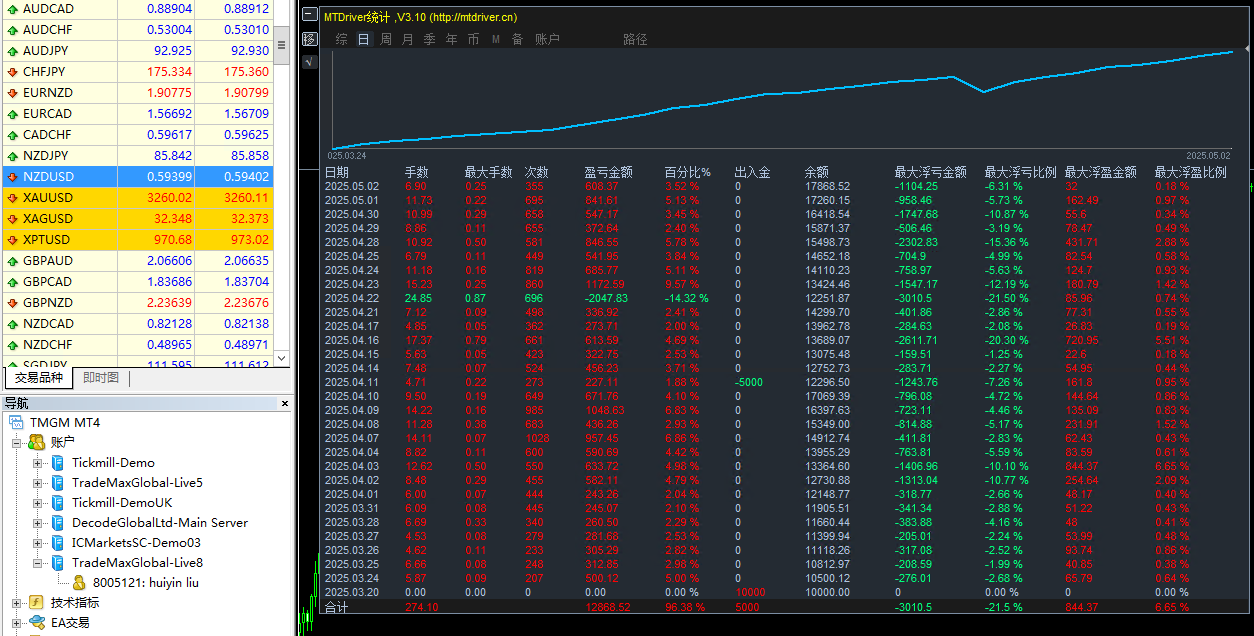Select the 币 currency tab

pyautogui.click(x=474, y=39)
